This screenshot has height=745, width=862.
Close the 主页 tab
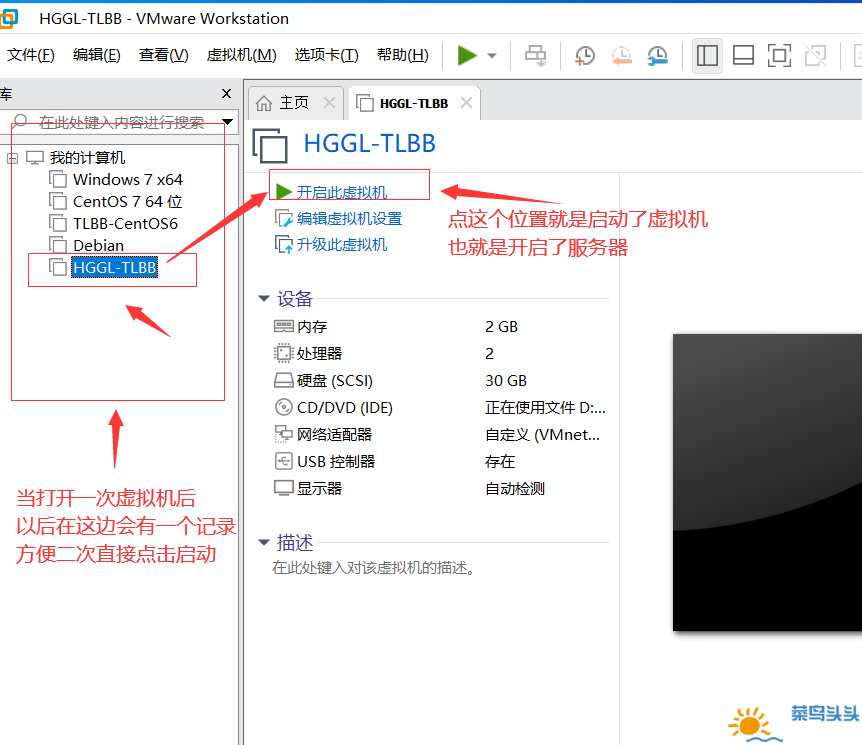point(329,103)
